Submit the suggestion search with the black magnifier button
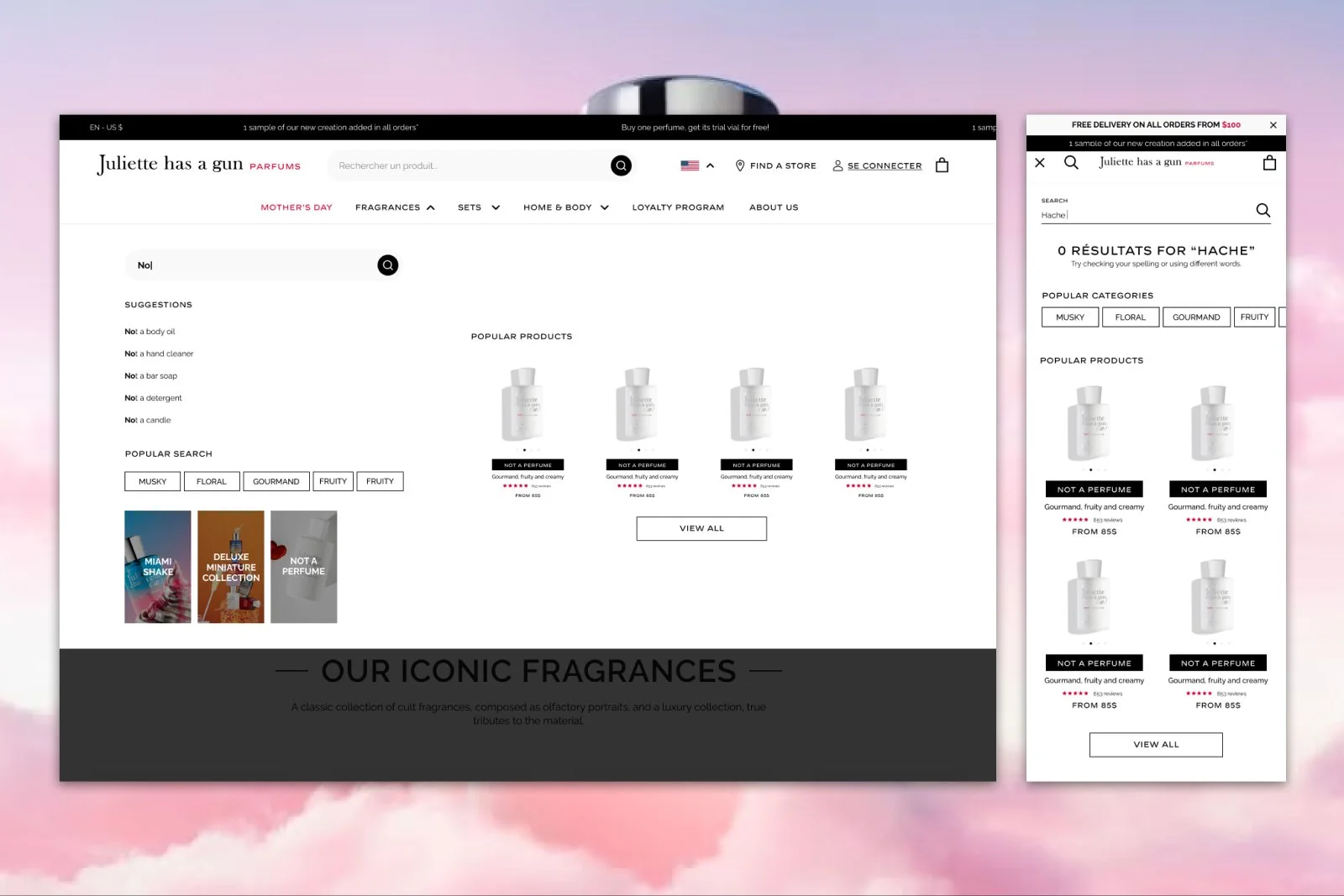 pyautogui.click(x=386, y=265)
